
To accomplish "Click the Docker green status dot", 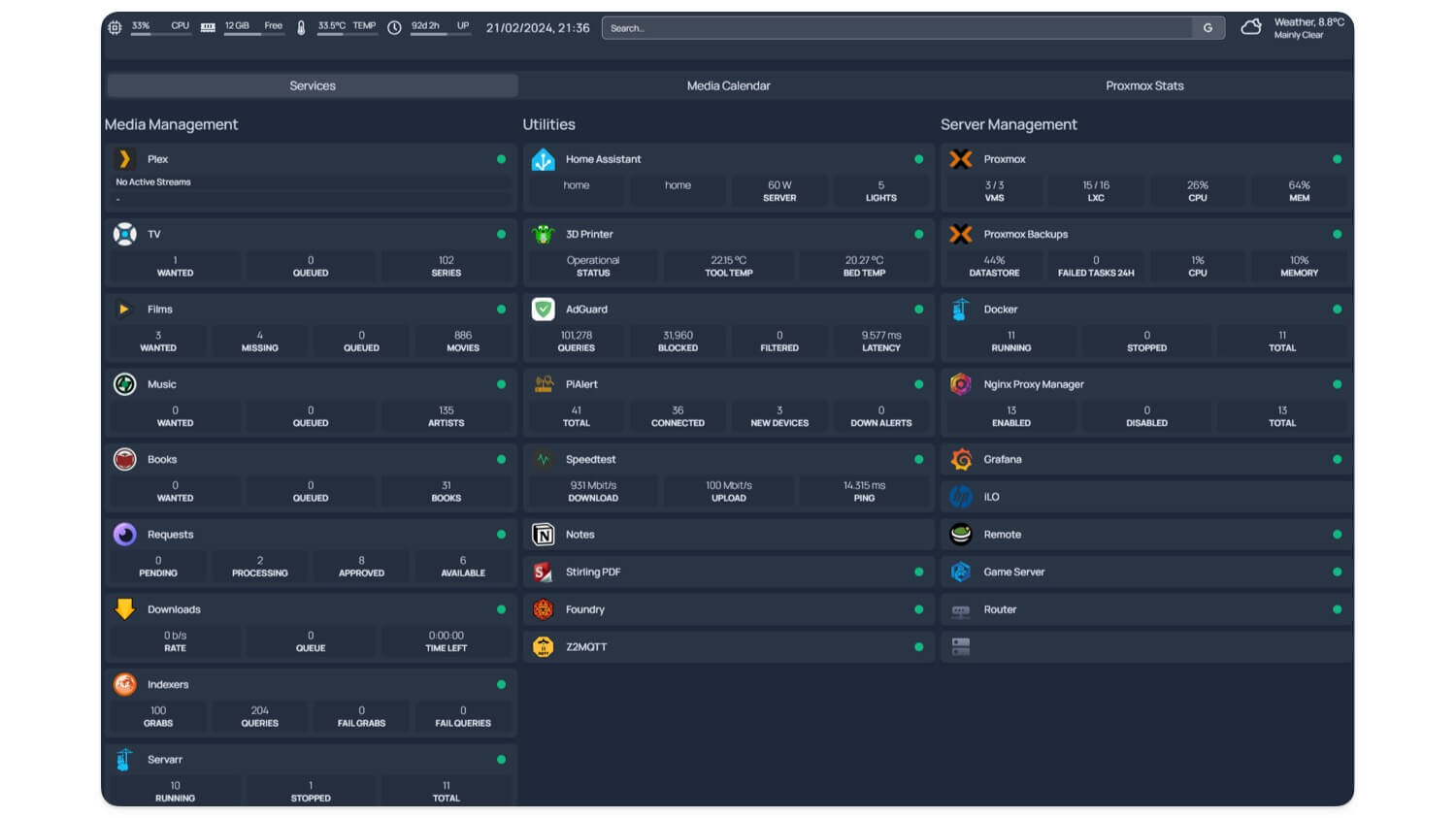I will [x=1337, y=310].
